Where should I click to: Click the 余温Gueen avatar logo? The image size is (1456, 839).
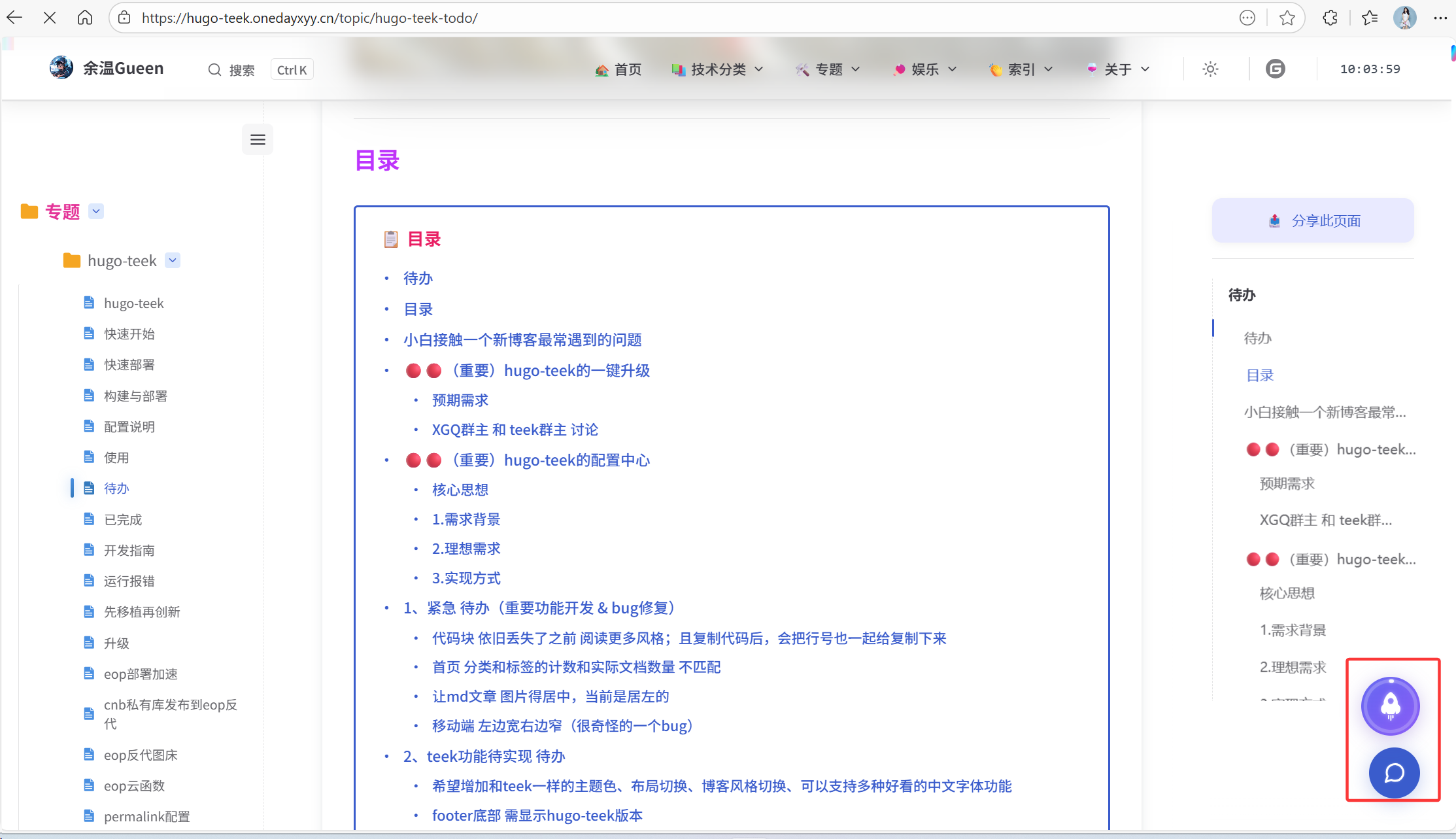[x=61, y=68]
